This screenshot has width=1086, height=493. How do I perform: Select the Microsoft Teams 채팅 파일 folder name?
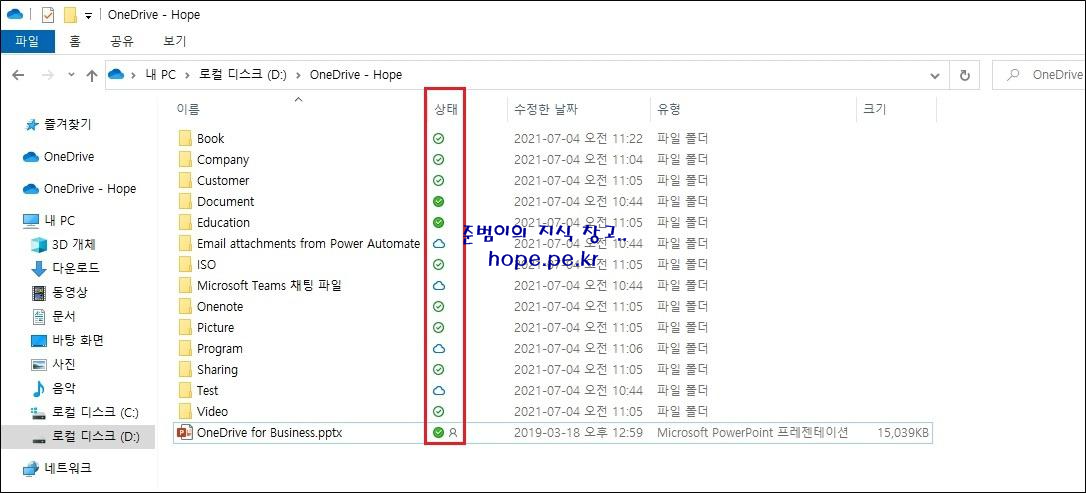pos(269,285)
